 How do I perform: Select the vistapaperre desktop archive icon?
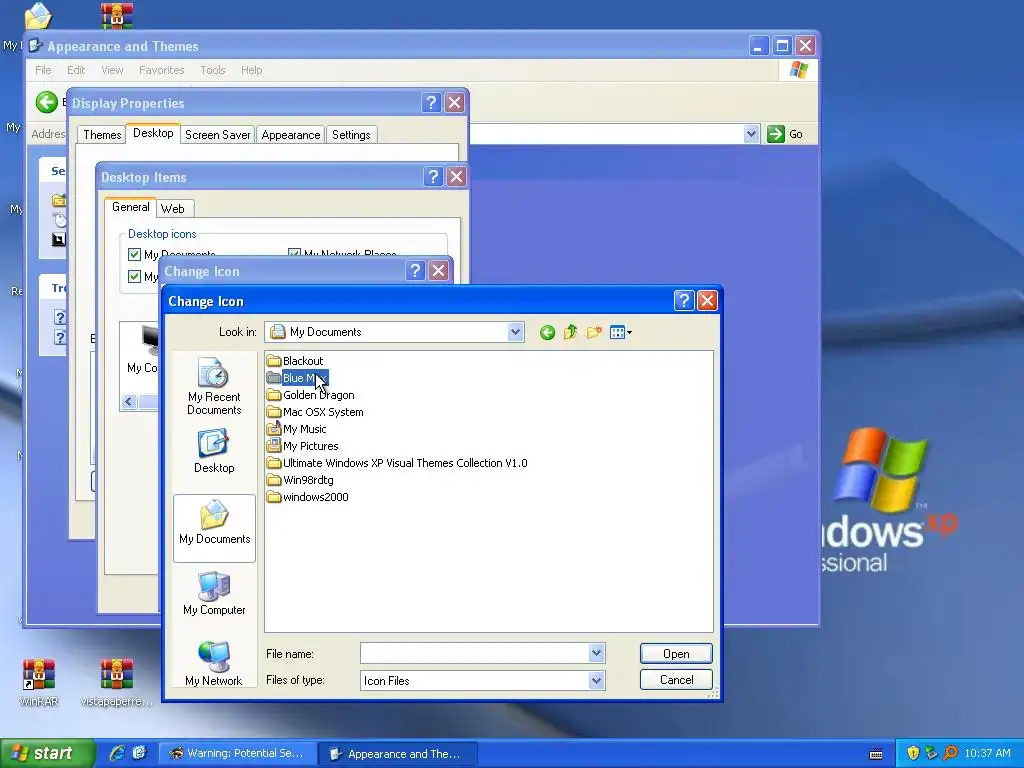tap(117, 682)
